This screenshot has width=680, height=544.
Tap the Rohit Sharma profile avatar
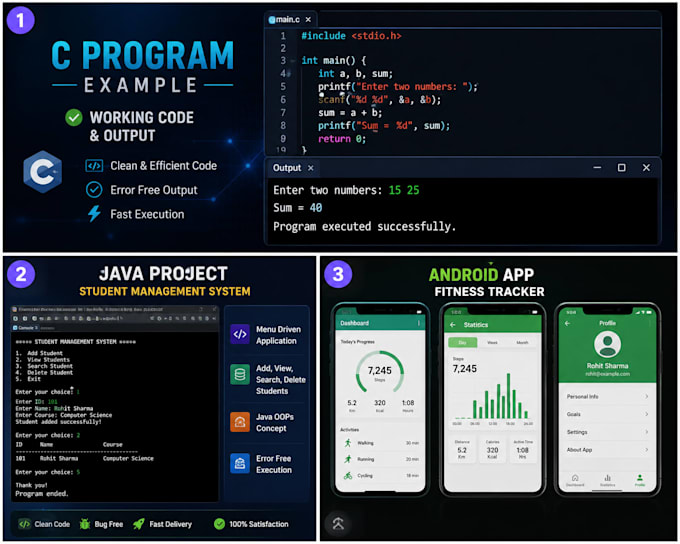[x=607, y=345]
